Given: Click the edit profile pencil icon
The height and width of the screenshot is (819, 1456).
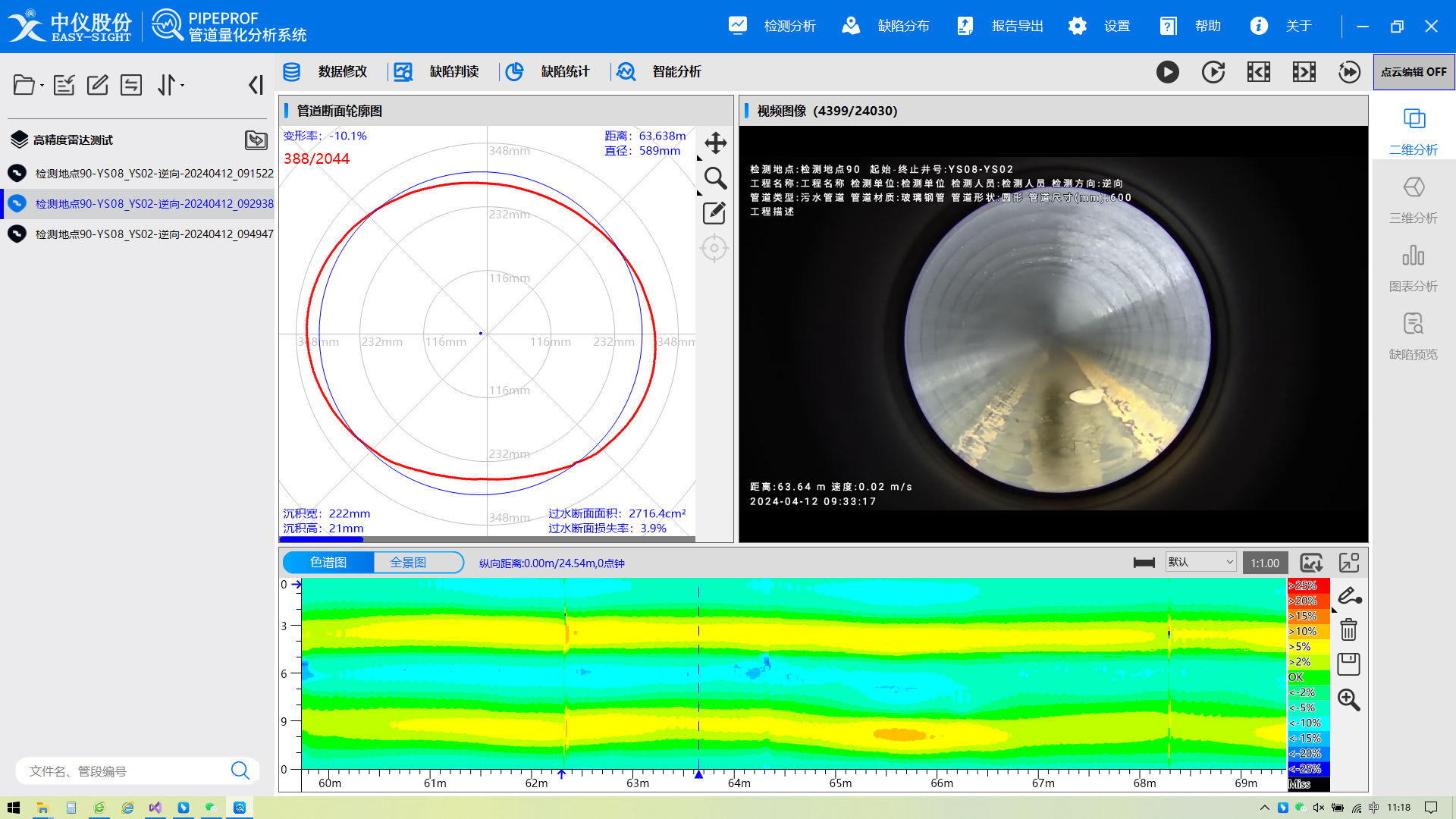Looking at the screenshot, I should 714,213.
